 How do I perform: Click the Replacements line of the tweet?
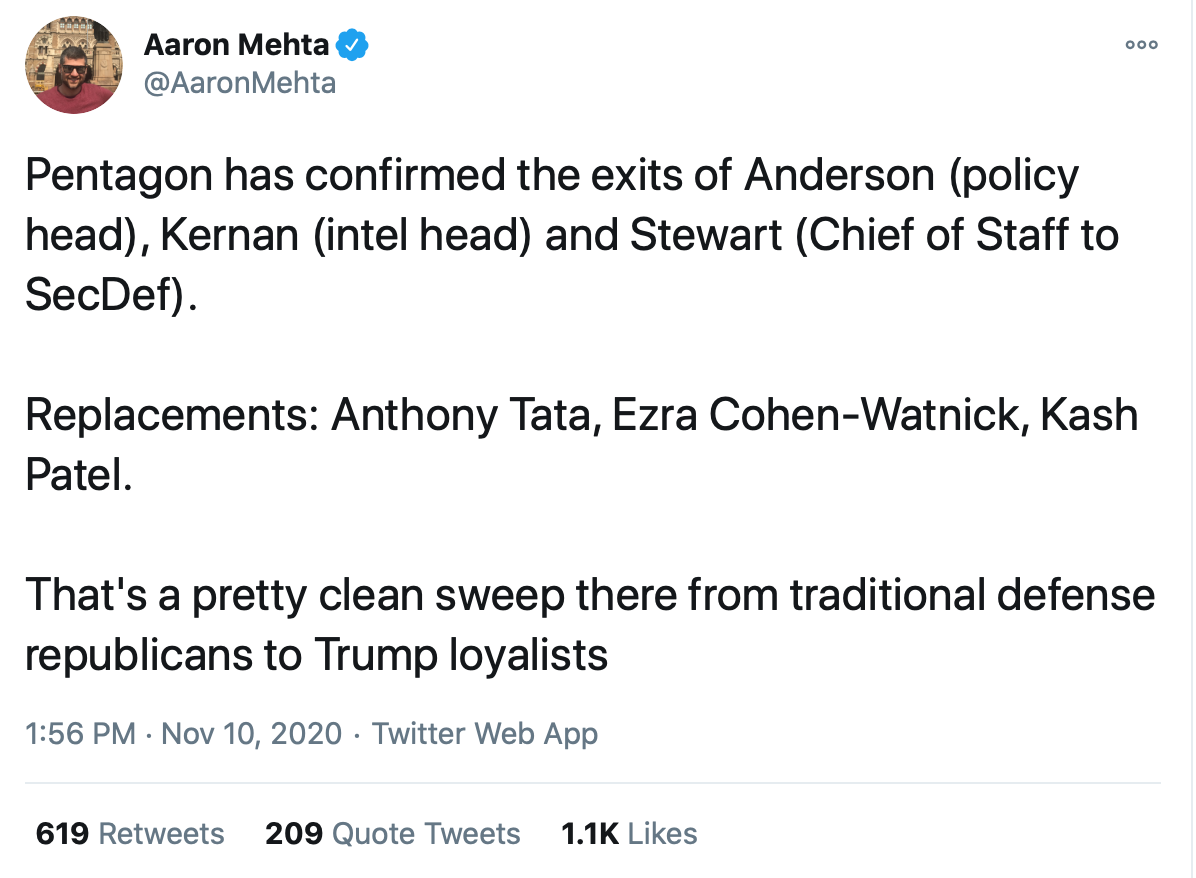click(x=581, y=415)
